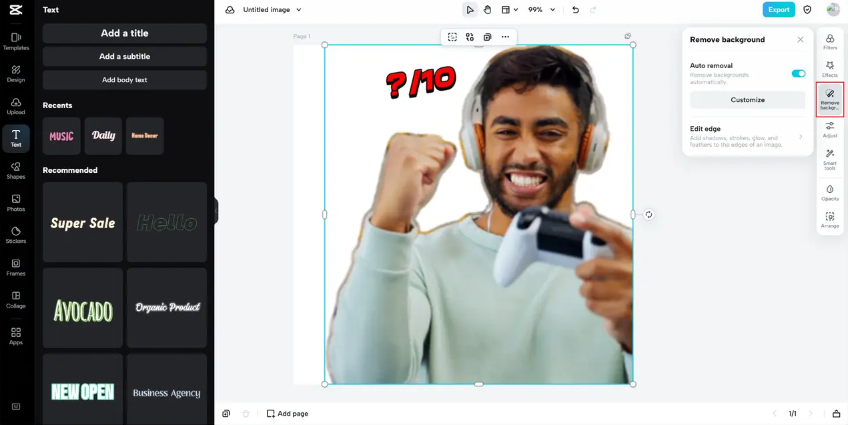Click the Customize button
This screenshot has width=848, height=425.
pos(747,100)
